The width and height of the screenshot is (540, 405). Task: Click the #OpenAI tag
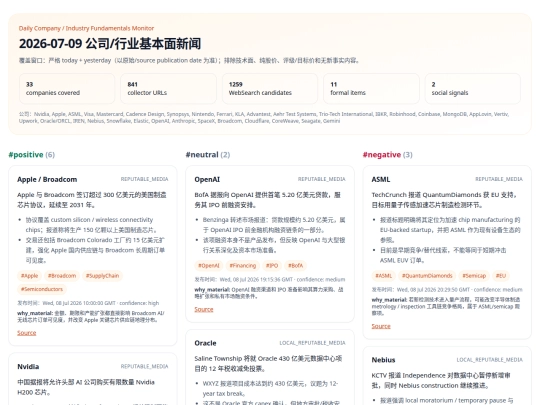click(x=209, y=266)
